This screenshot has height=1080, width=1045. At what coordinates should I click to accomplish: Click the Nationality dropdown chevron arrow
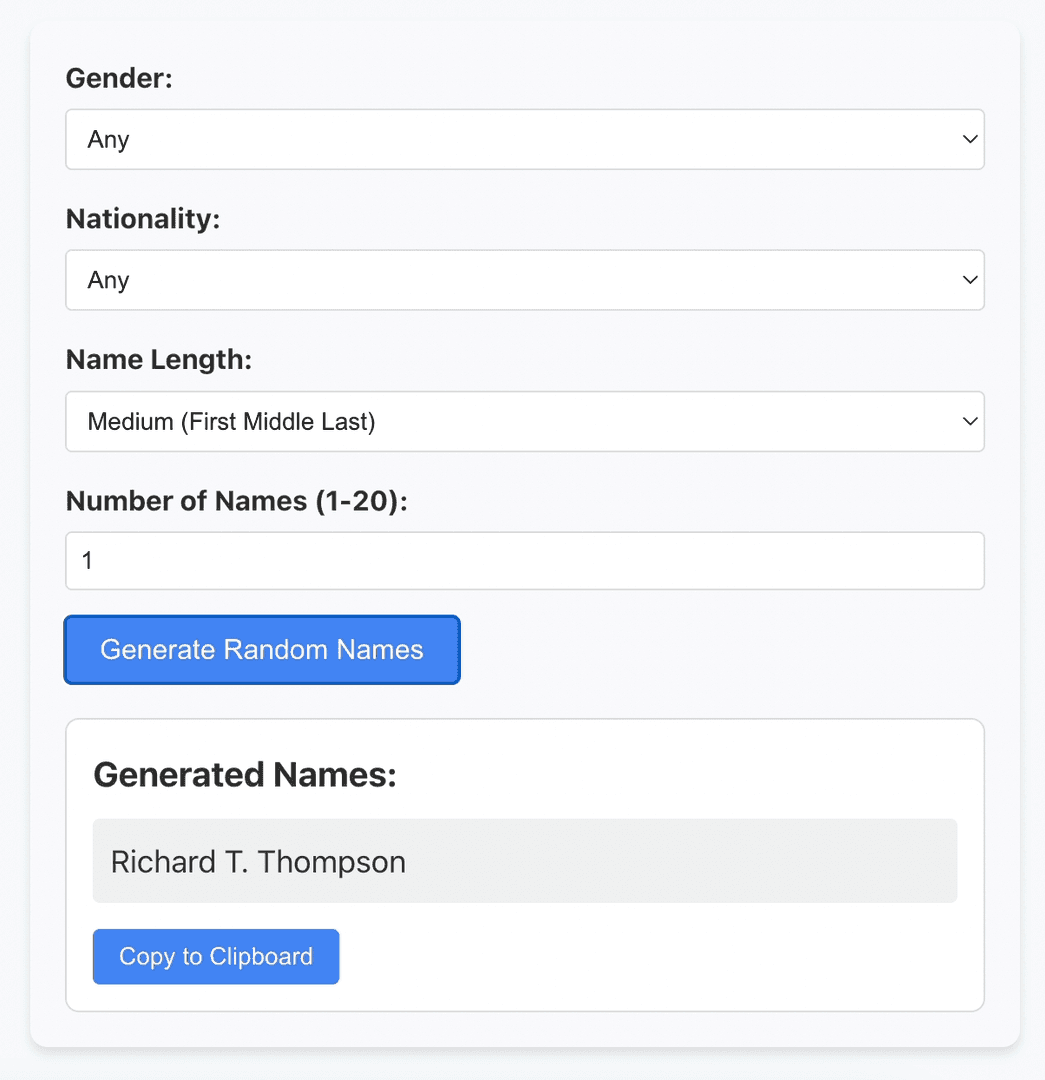point(969,281)
